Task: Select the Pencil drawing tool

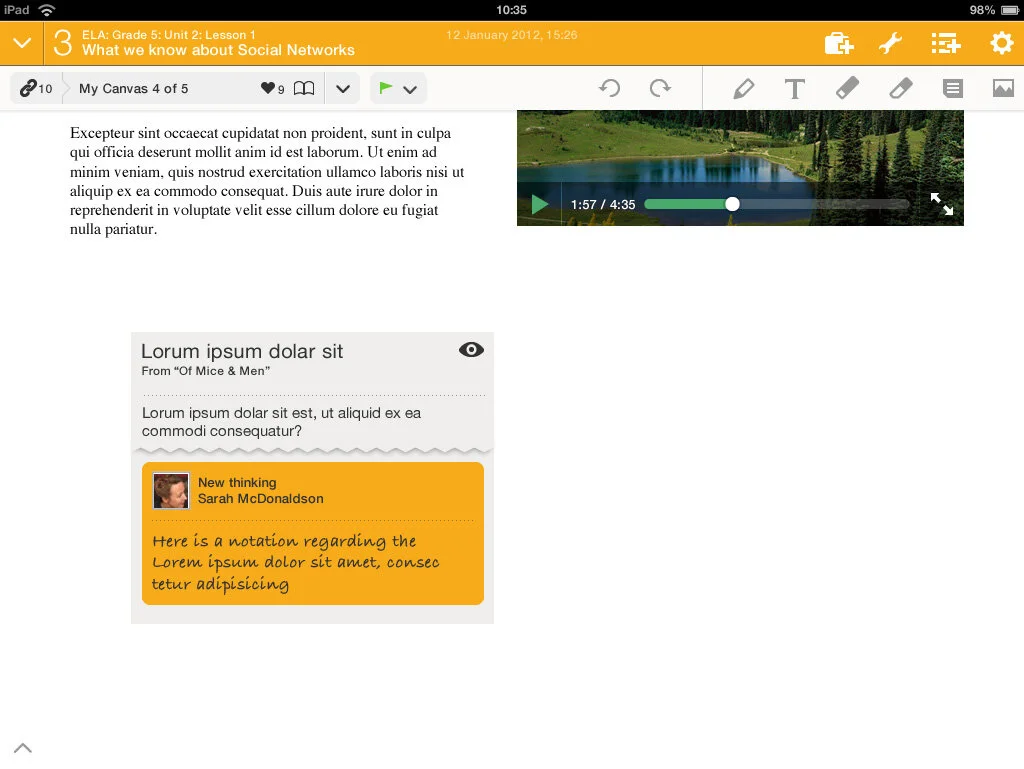Action: [x=744, y=88]
